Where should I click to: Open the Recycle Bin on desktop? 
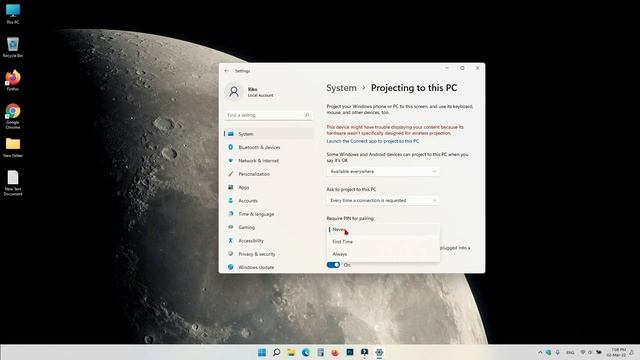[x=13, y=47]
